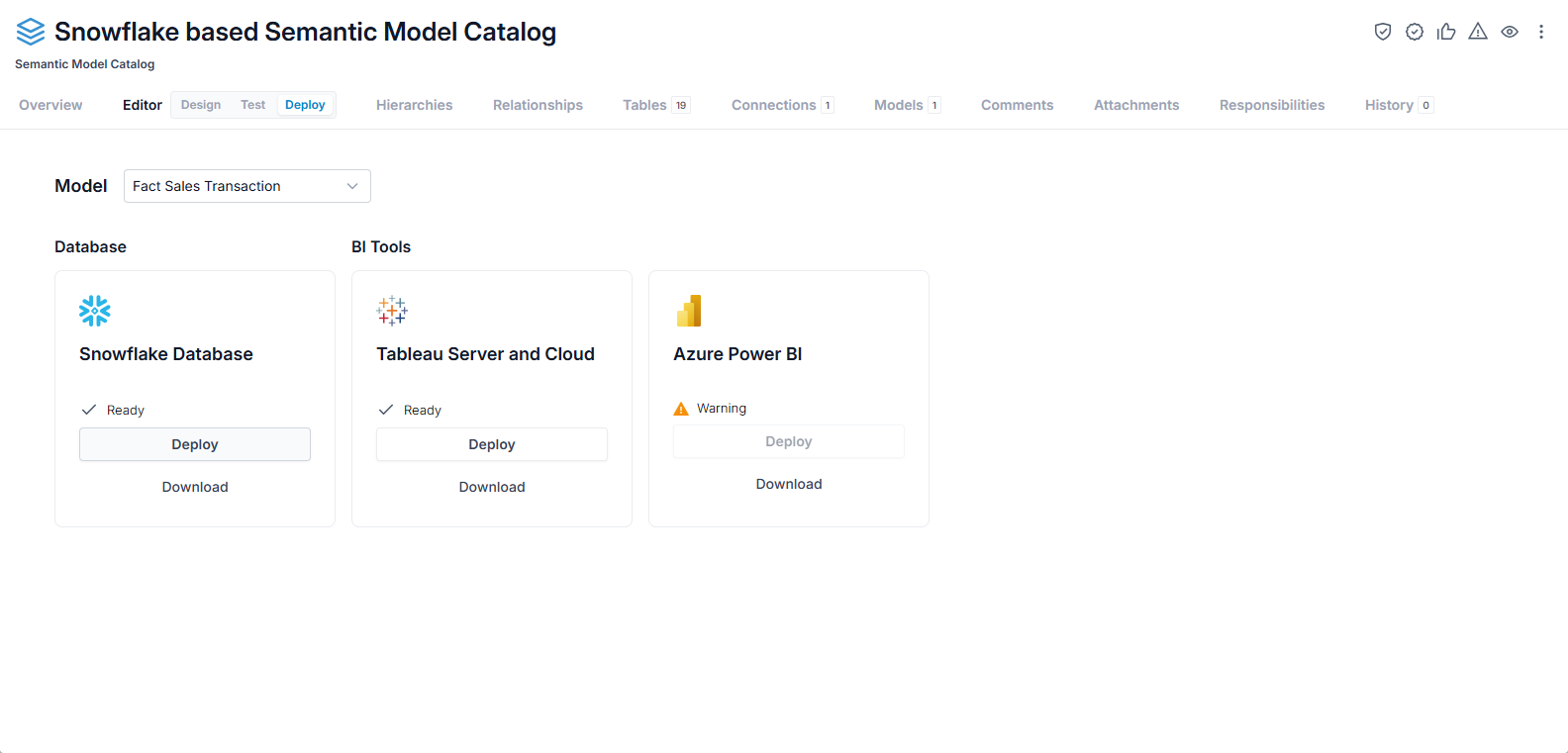Image resolution: width=1568 pixels, height=753 pixels.
Task: Click the circled checkmark icon in the header
Action: click(1415, 32)
